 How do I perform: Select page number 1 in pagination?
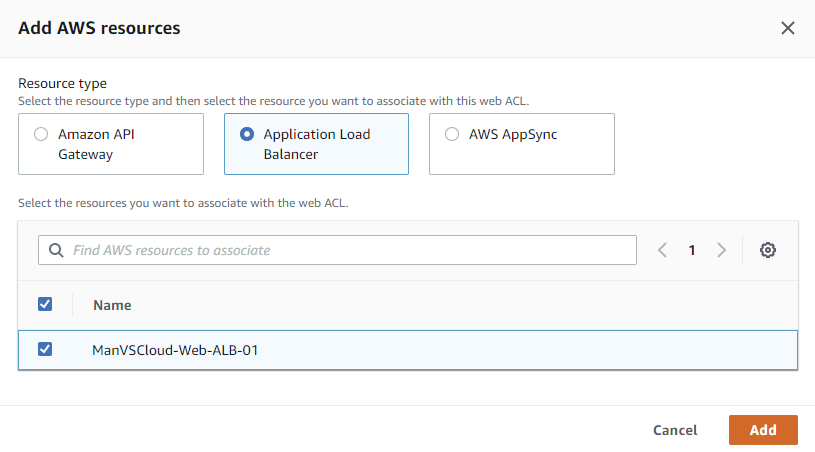(x=691, y=250)
